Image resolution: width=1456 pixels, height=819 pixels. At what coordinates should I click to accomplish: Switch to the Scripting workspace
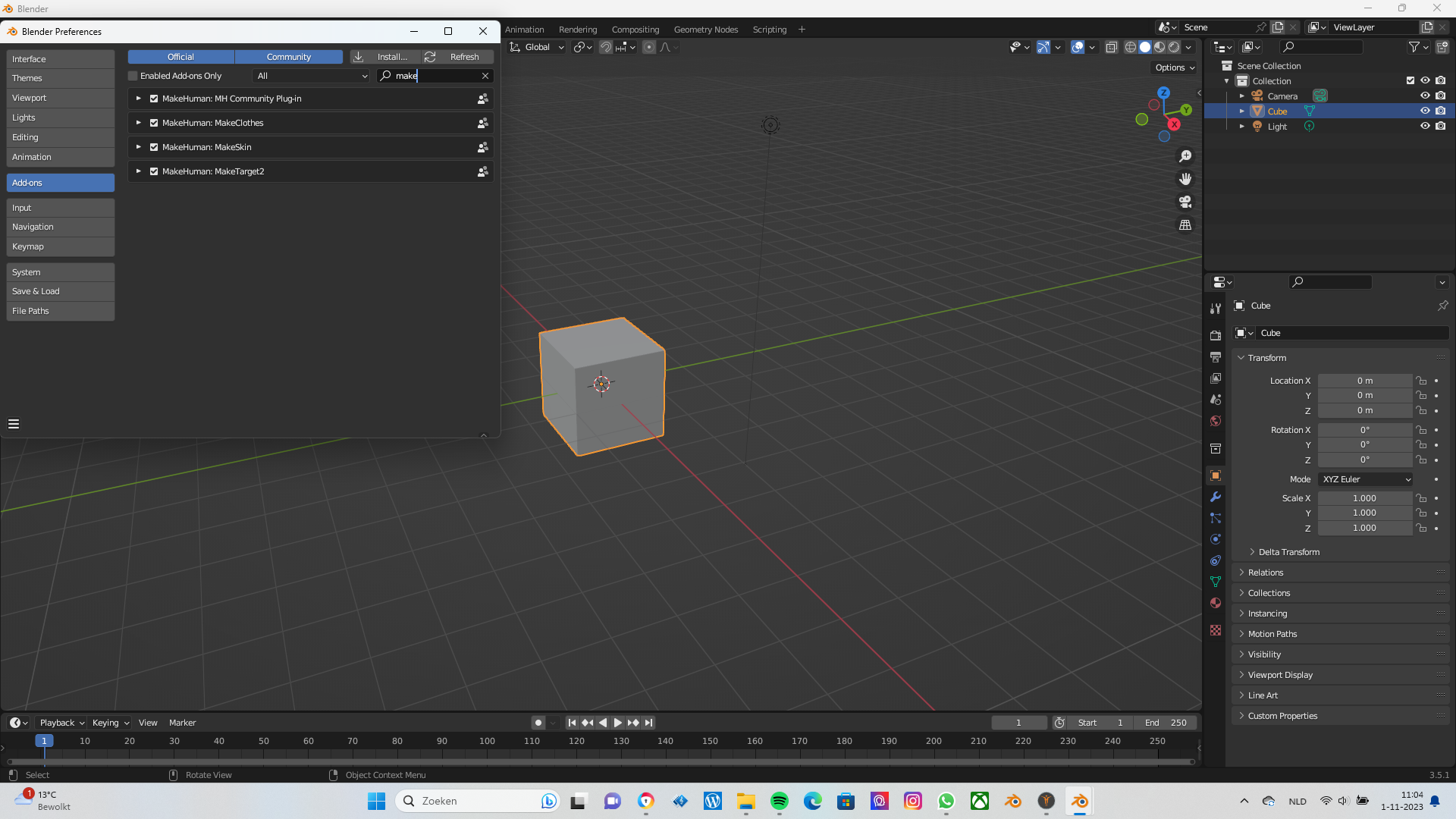click(x=769, y=30)
